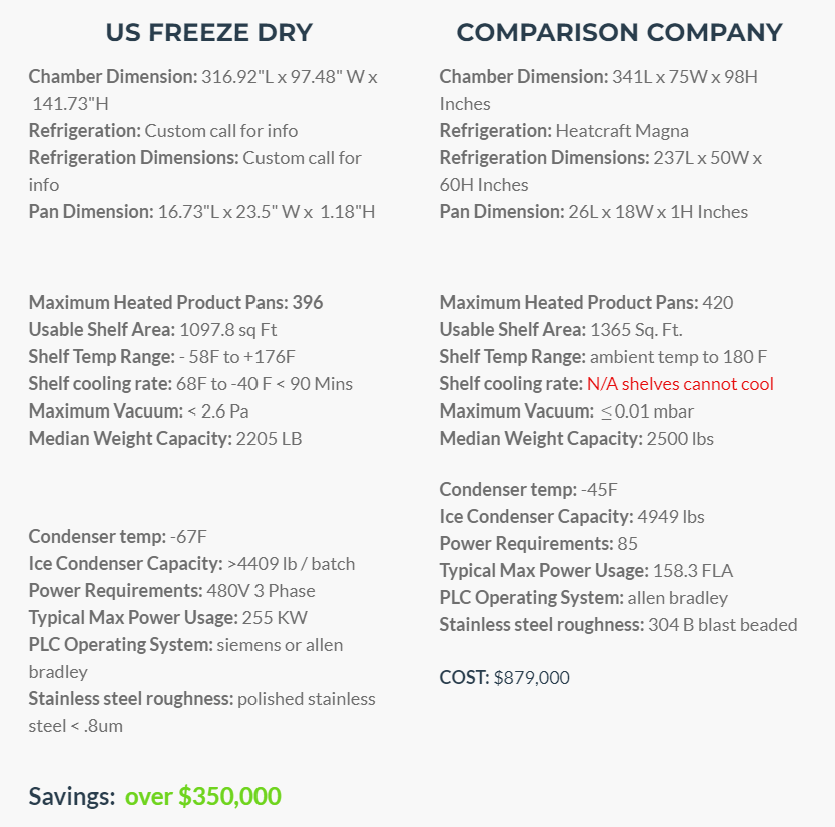The width and height of the screenshot is (835, 827).
Task: Click the US FREEZE DRY heading
Action: coord(209,32)
